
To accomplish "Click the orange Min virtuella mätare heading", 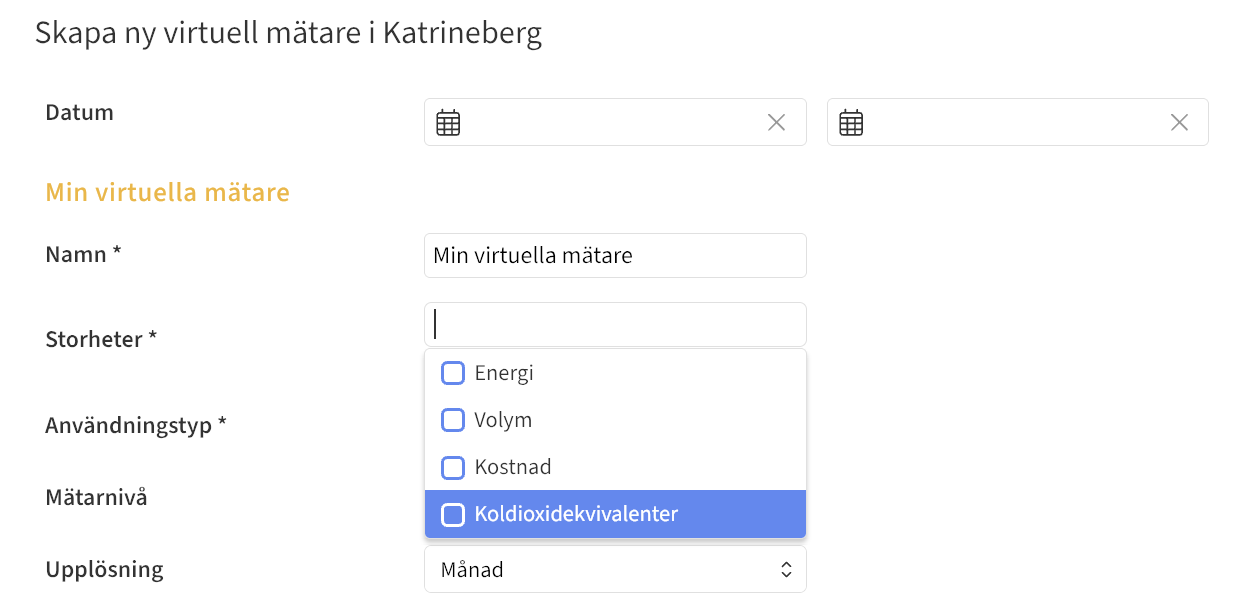I will point(167,192).
